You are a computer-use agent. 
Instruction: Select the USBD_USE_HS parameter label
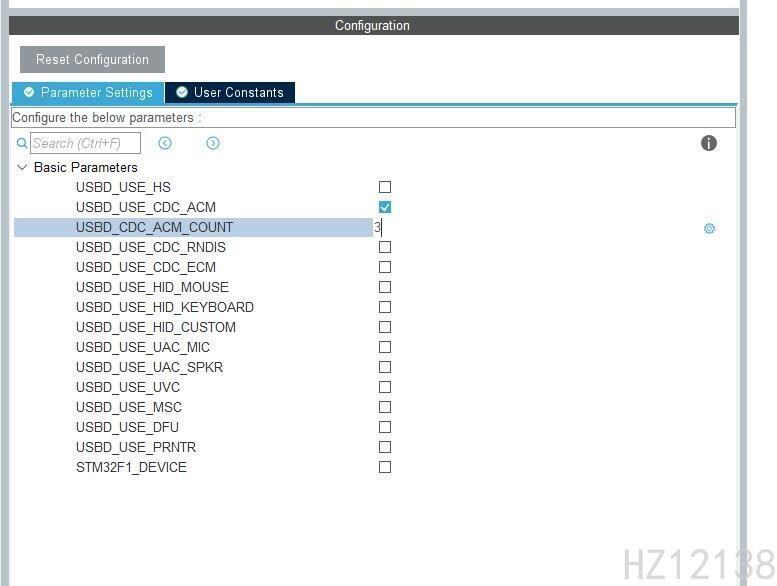tap(123, 187)
